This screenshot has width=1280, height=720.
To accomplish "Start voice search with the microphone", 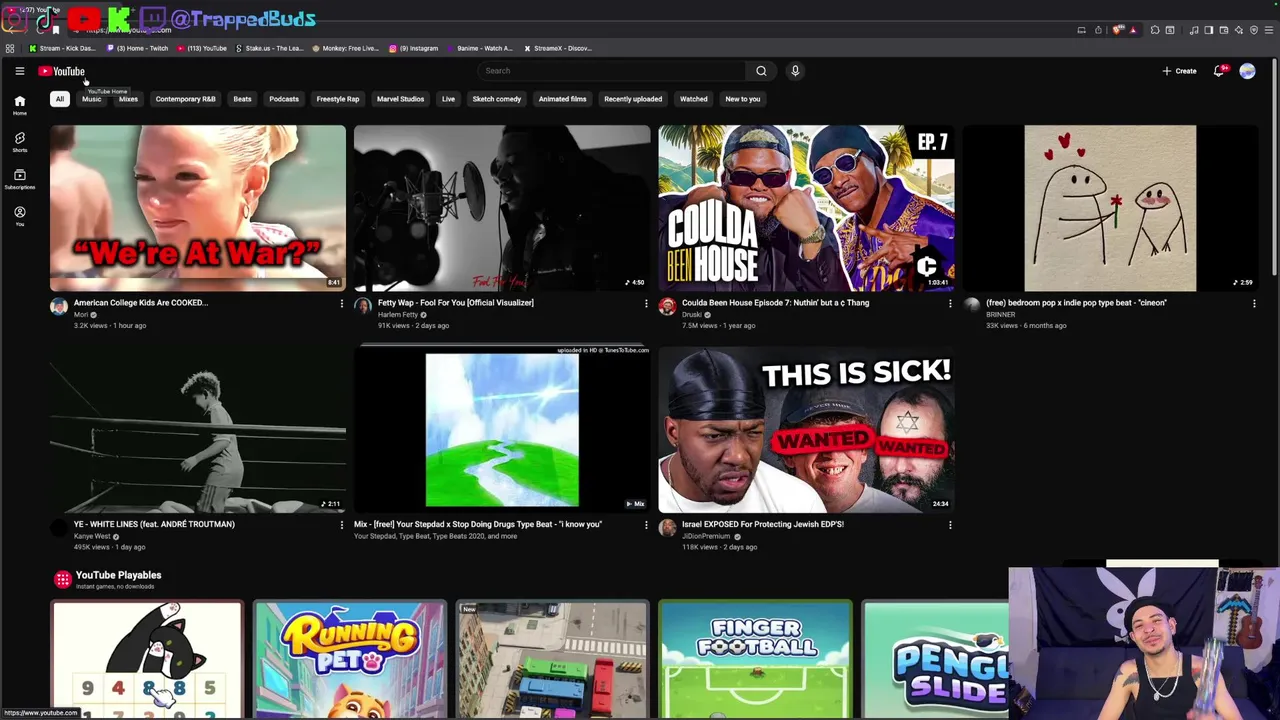I will coord(795,71).
